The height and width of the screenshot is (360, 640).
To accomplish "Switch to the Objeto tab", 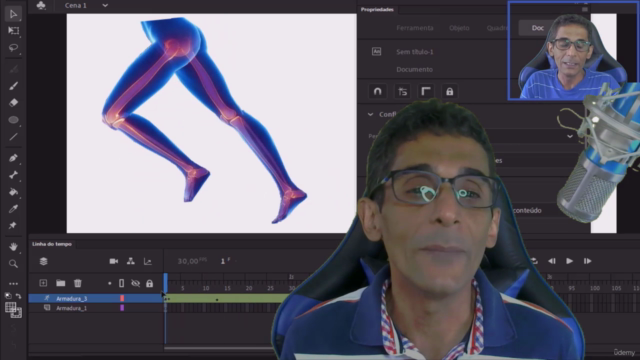I will pos(459,28).
